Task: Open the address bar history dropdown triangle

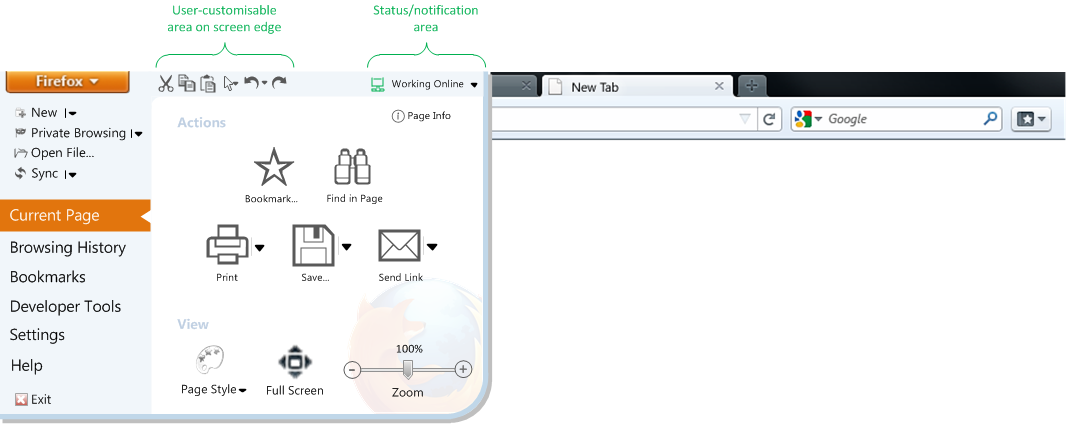Action: 745,119
